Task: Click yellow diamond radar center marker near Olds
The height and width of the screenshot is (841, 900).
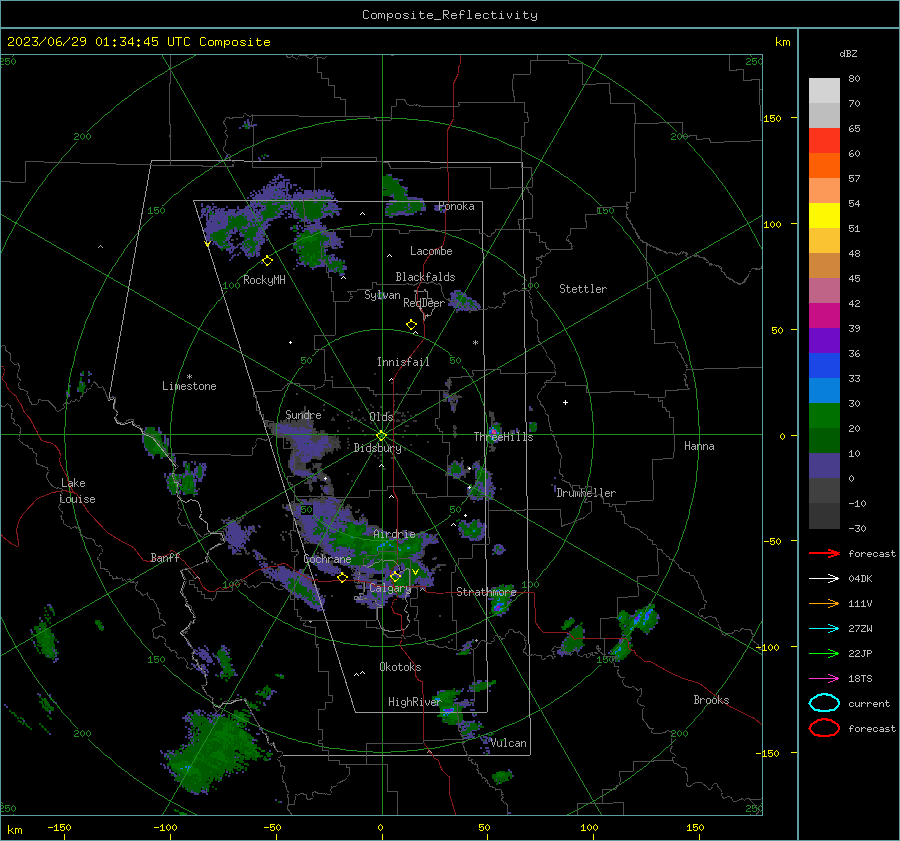Action: point(381,436)
